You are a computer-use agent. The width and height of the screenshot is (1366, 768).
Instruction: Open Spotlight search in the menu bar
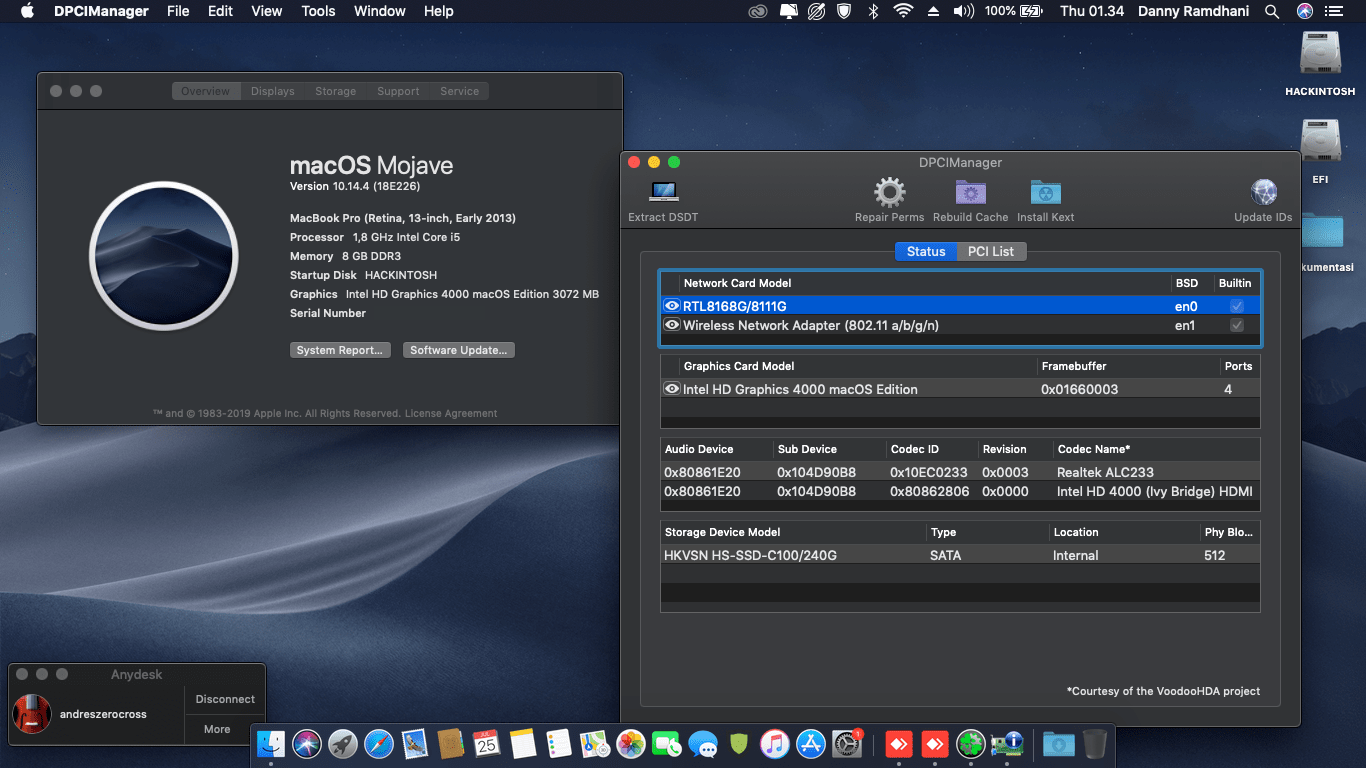click(x=1272, y=11)
